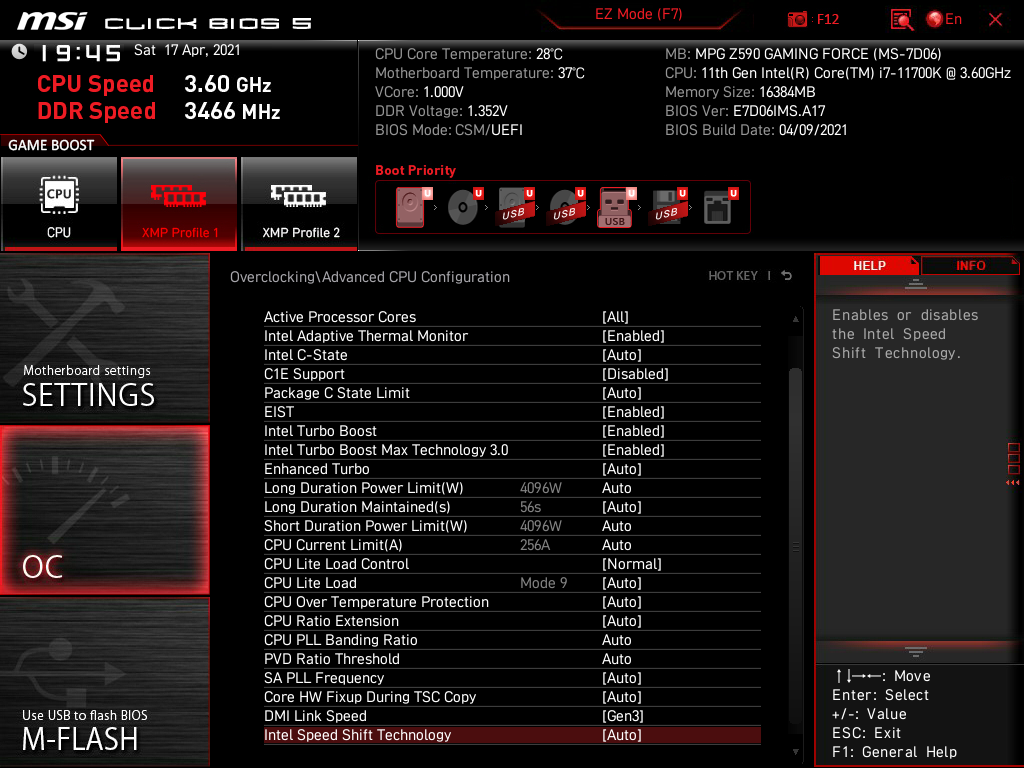Viewport: 1024px width, 768px height.
Task: Enable the CPU game boost button
Action: point(59,204)
